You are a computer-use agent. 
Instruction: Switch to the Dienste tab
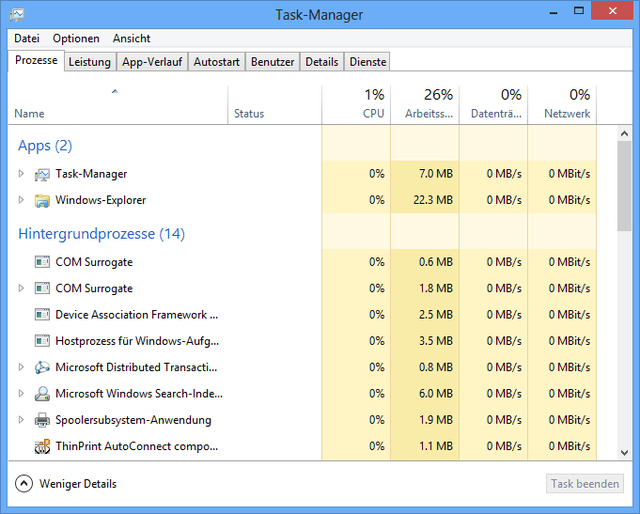367,62
